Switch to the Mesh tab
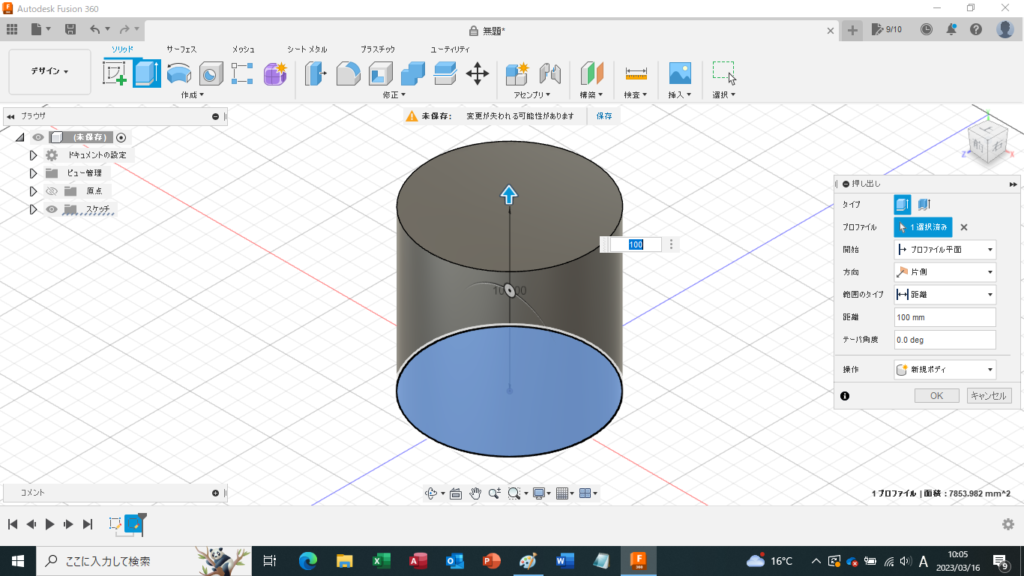Screen dimensions: 1024x576 tap(243, 49)
